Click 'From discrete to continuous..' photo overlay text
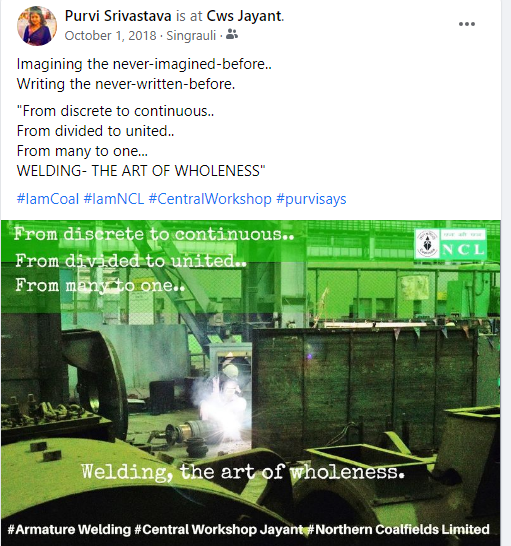This screenshot has height=546, width=511. tap(154, 234)
